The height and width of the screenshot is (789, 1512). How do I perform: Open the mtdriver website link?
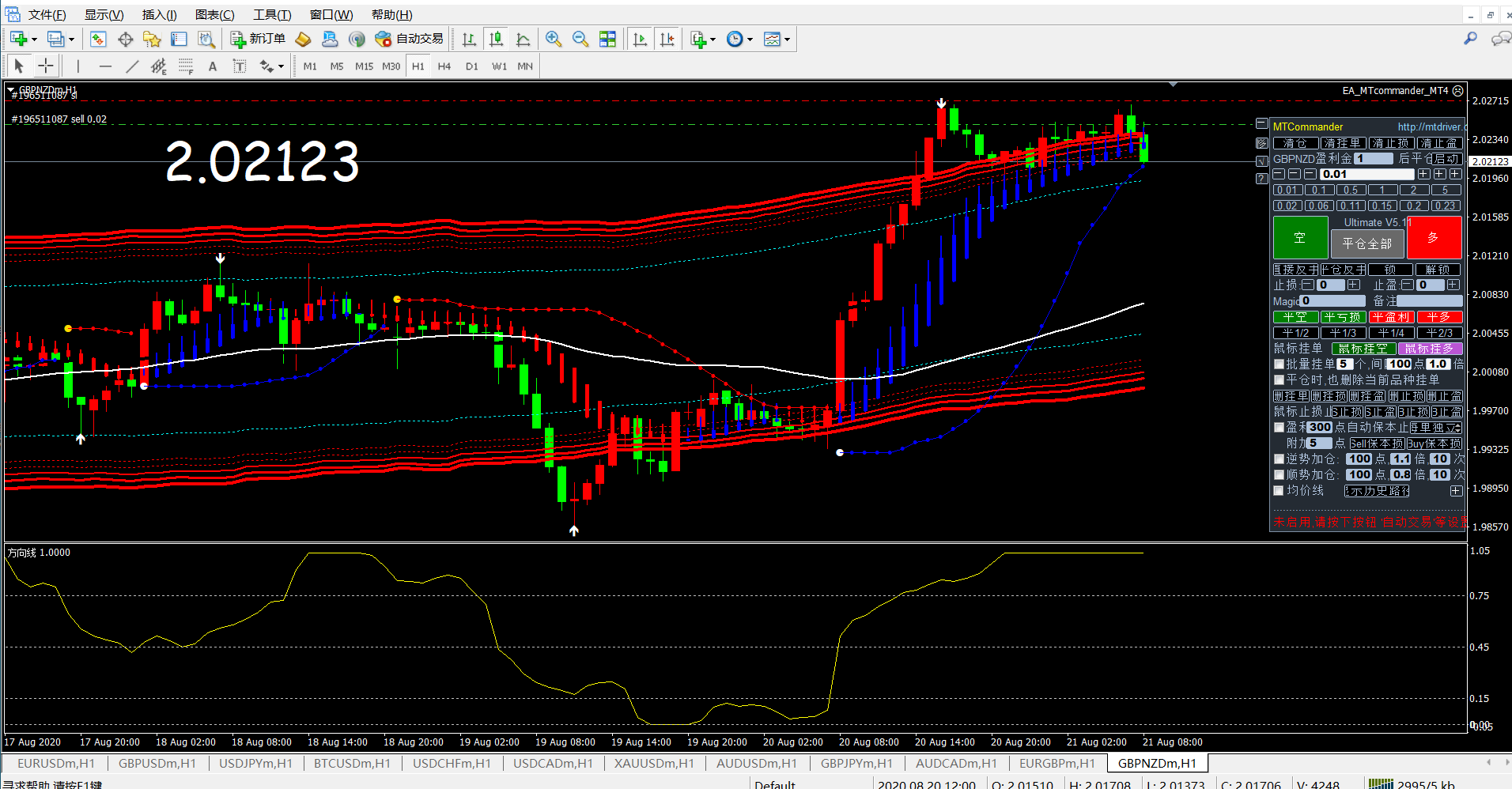[x=1431, y=126]
